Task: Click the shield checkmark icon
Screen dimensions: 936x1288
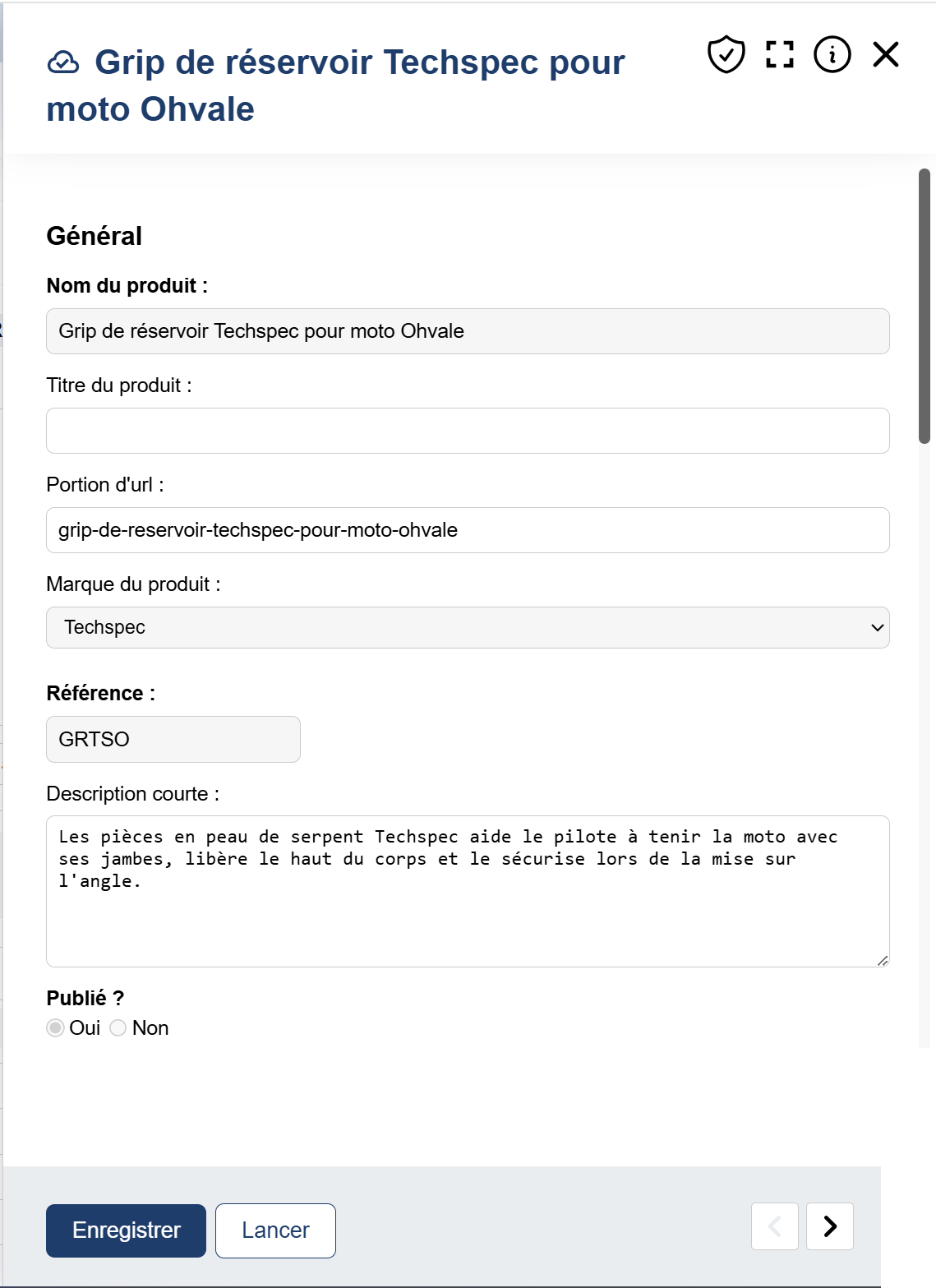Action: tap(726, 55)
